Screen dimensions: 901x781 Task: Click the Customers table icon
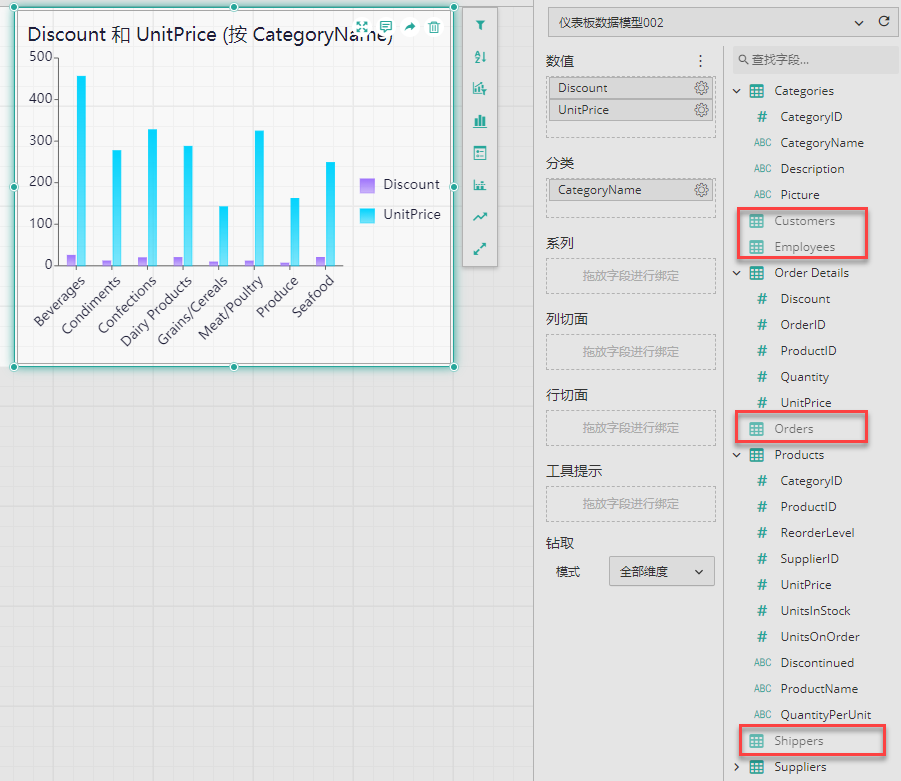coord(757,221)
